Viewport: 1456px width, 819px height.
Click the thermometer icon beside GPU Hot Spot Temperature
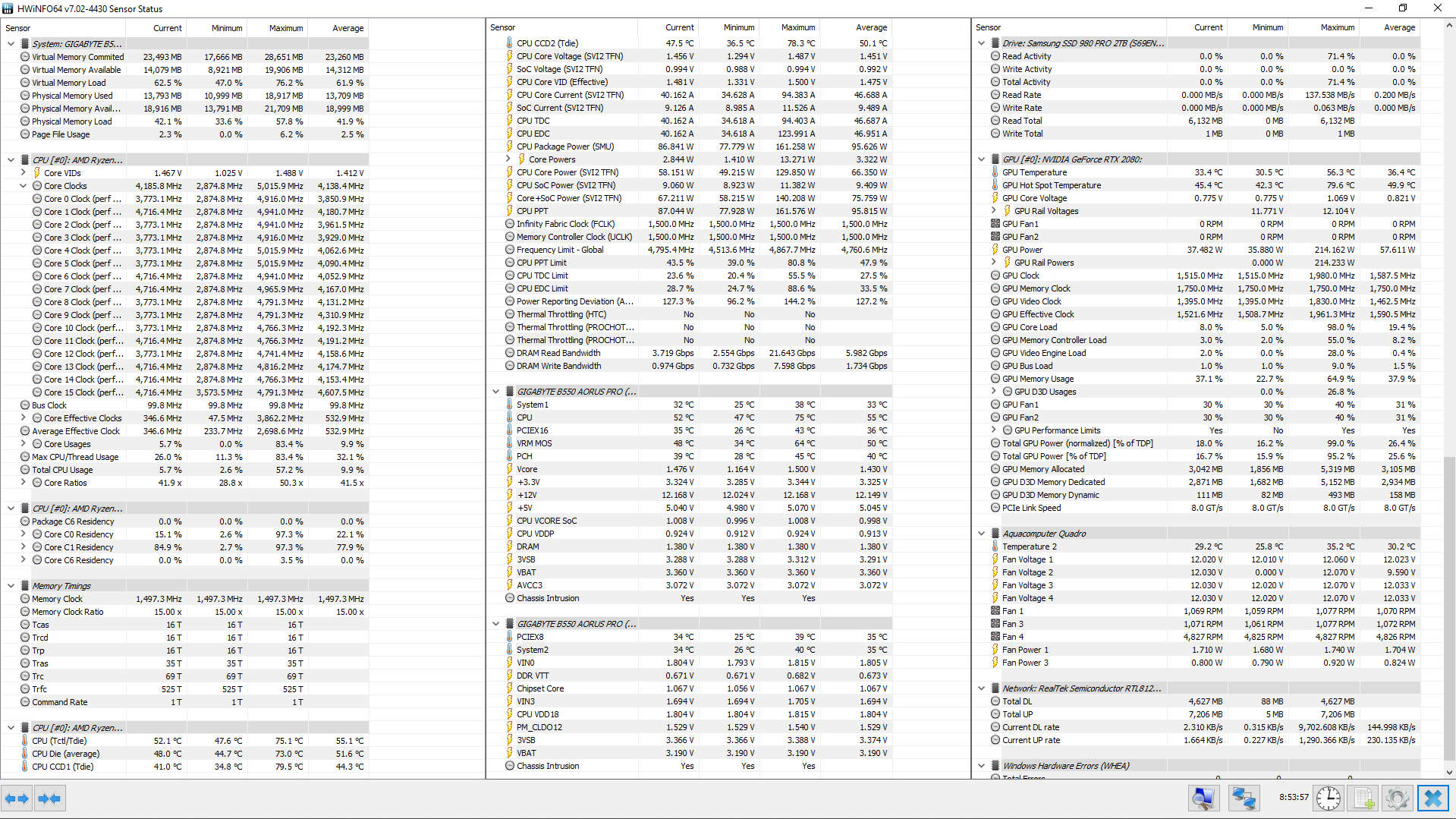995,185
